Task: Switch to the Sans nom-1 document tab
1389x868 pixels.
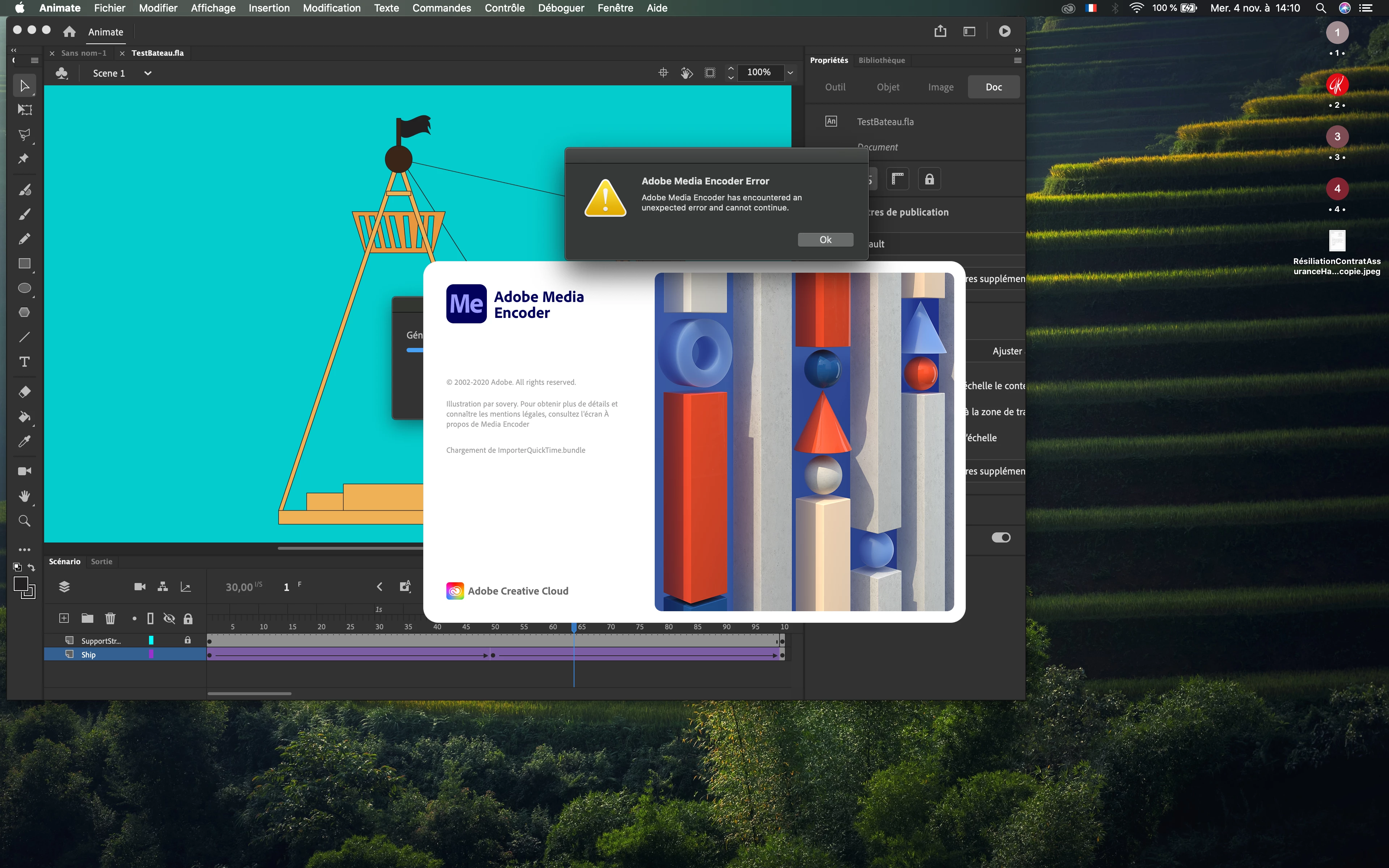Action: coord(84,53)
